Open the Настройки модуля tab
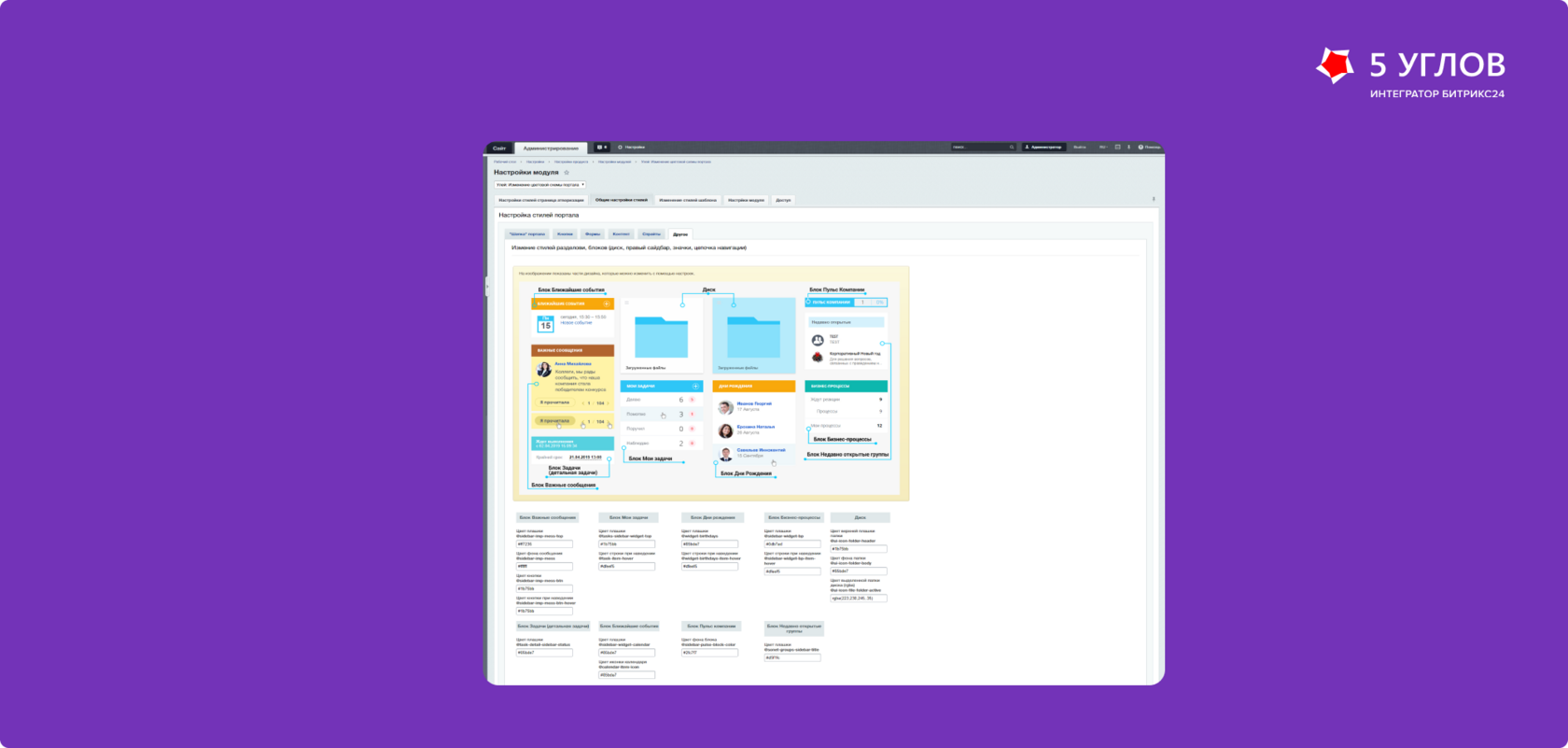Image resolution: width=1568 pixels, height=748 pixels. tap(746, 200)
